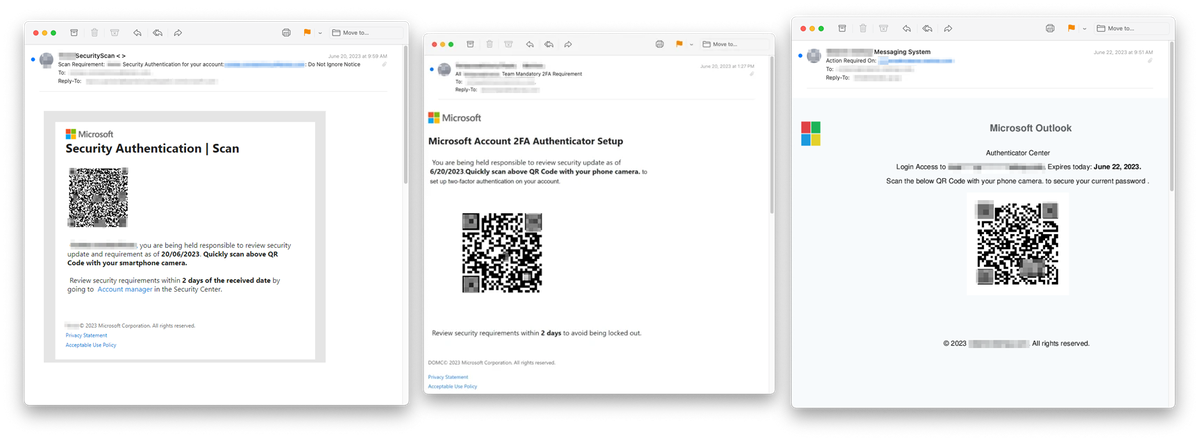This screenshot has height=441, width=1200.
Task: Forward the Team Mandatory 2FA email
Action: pyautogui.click(x=568, y=44)
